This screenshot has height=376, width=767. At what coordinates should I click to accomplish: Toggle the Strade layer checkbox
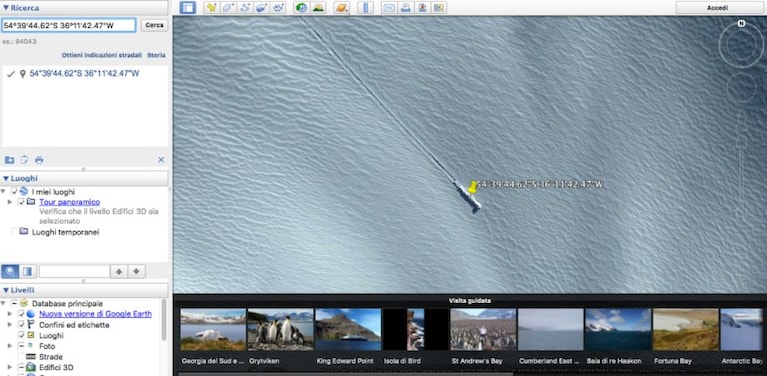21,357
